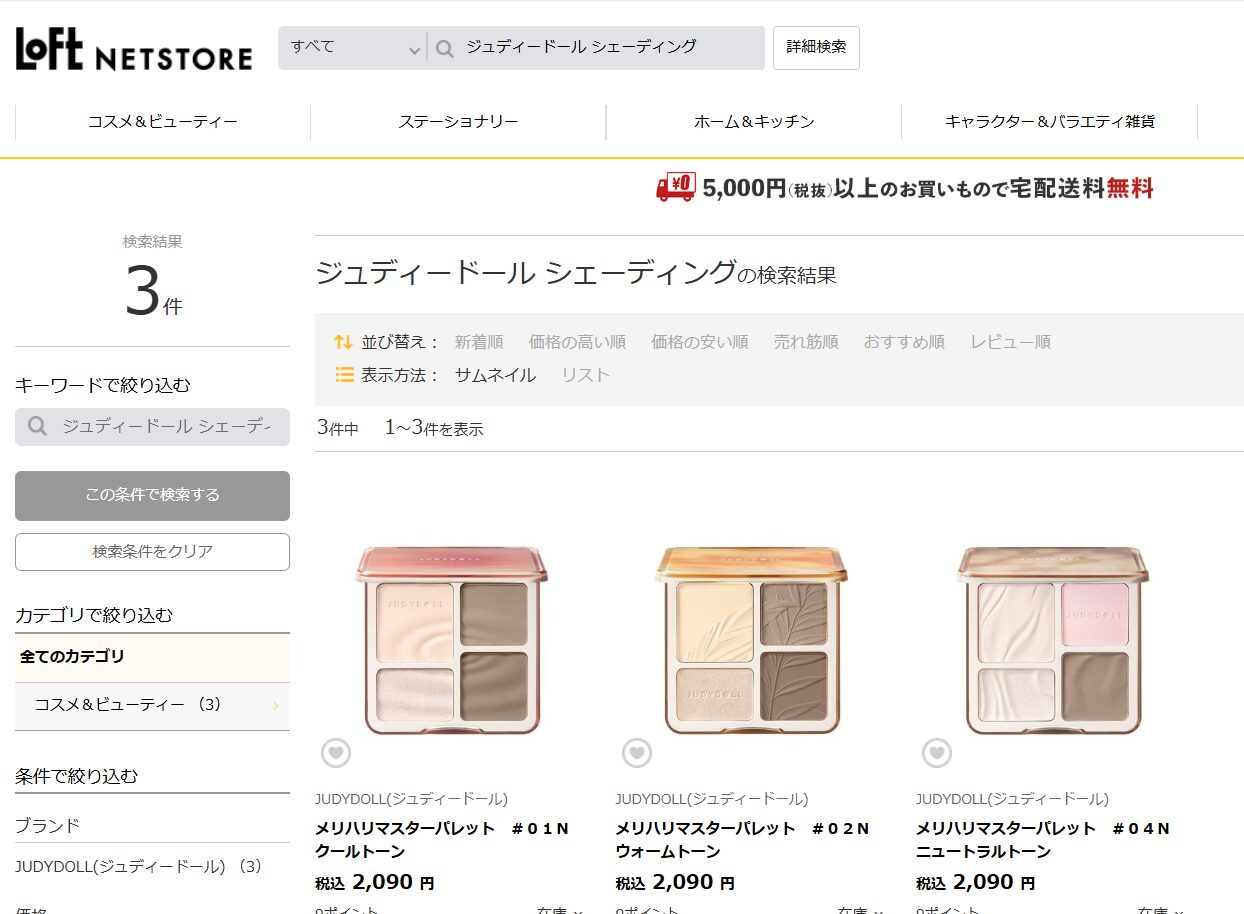
Task: Click the この条件で検索する button
Action: 152,496
